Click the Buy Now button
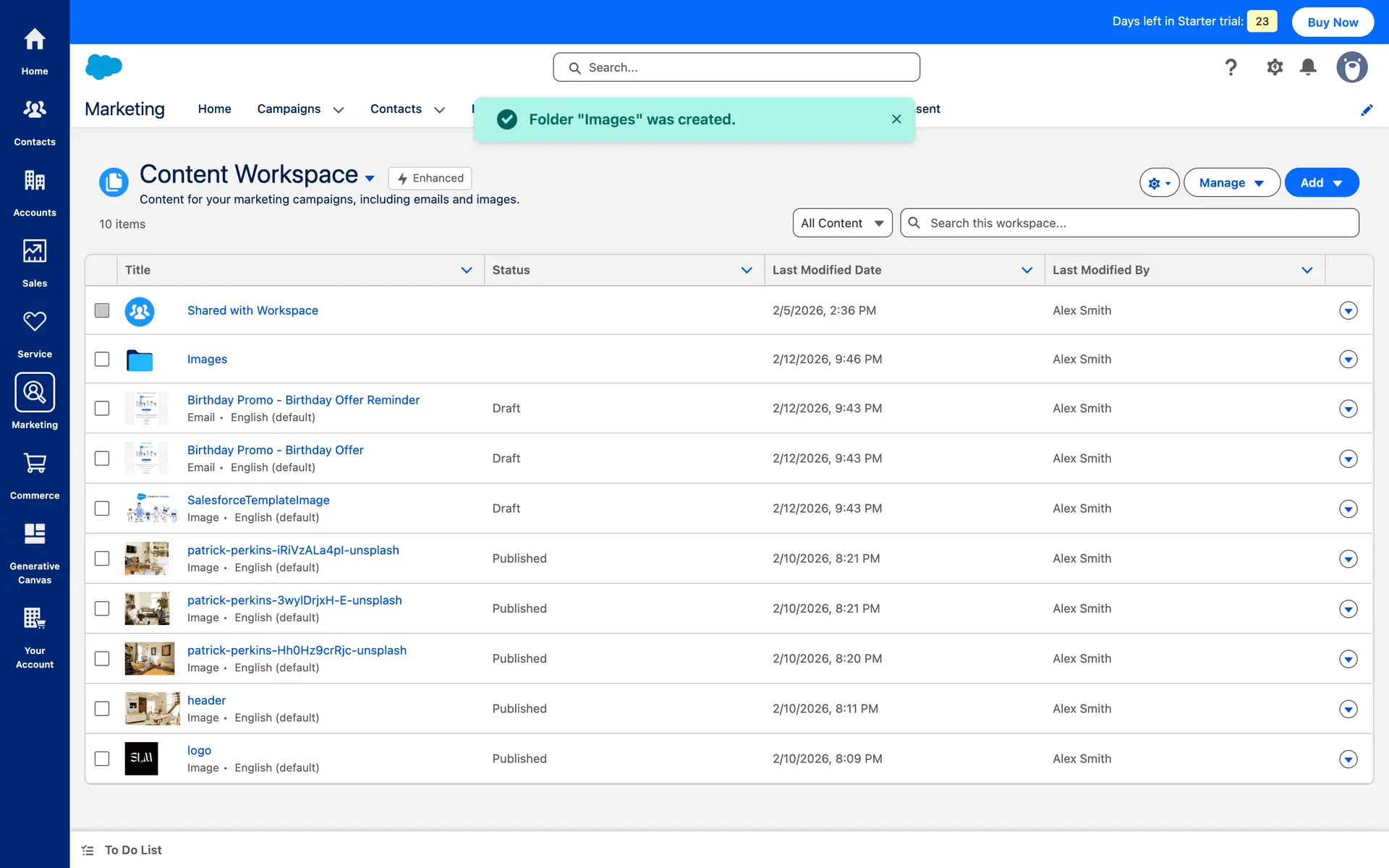This screenshot has height=868, width=1389. pos(1332,22)
